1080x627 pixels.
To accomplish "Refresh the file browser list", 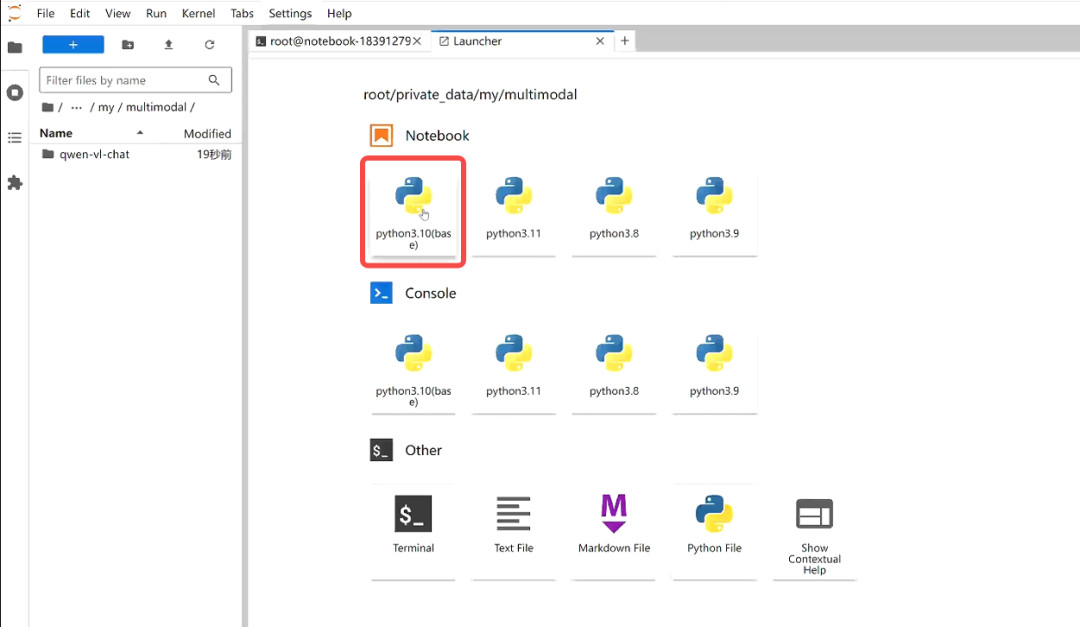I will (209, 45).
